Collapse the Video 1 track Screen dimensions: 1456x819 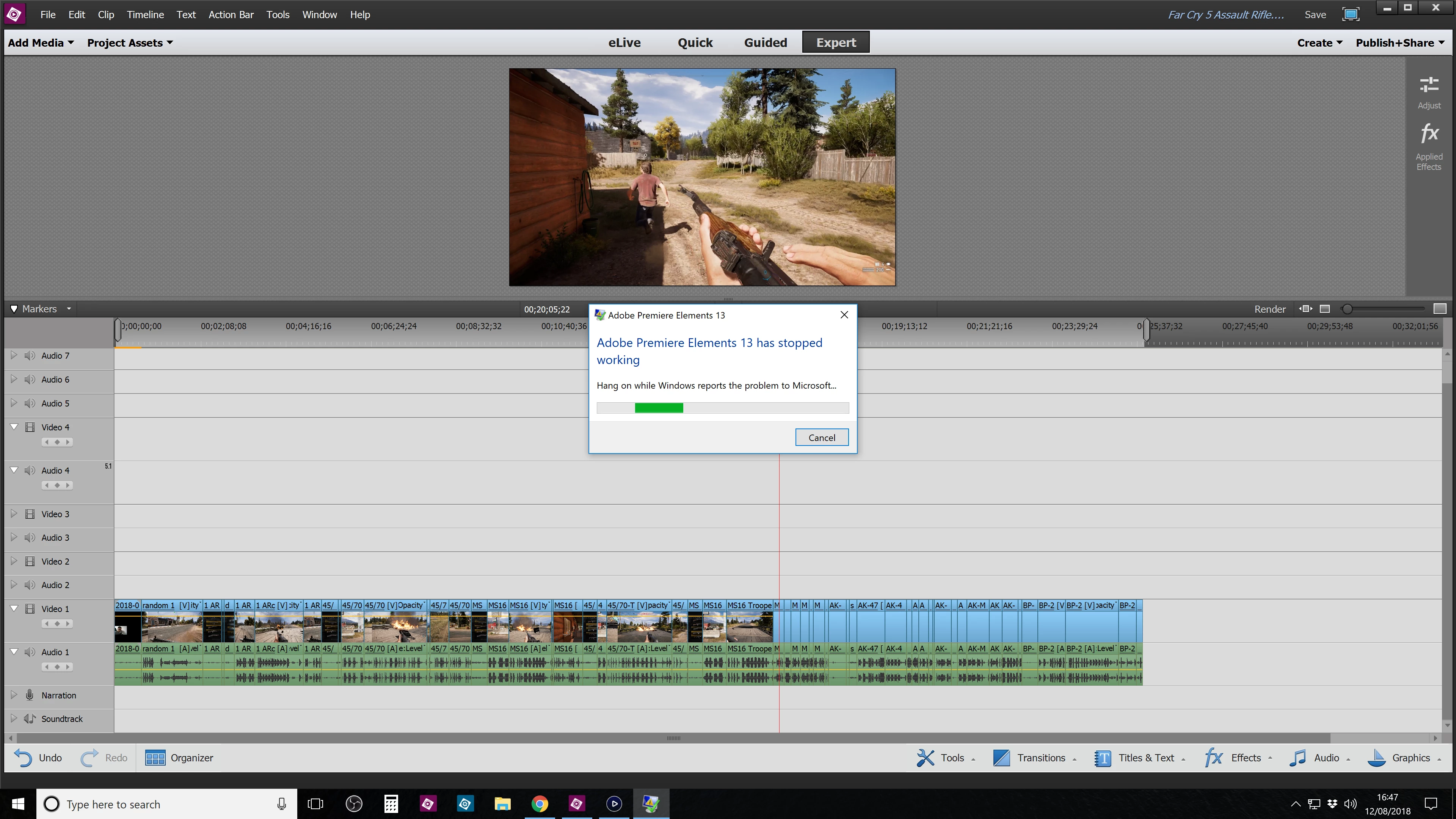14,609
